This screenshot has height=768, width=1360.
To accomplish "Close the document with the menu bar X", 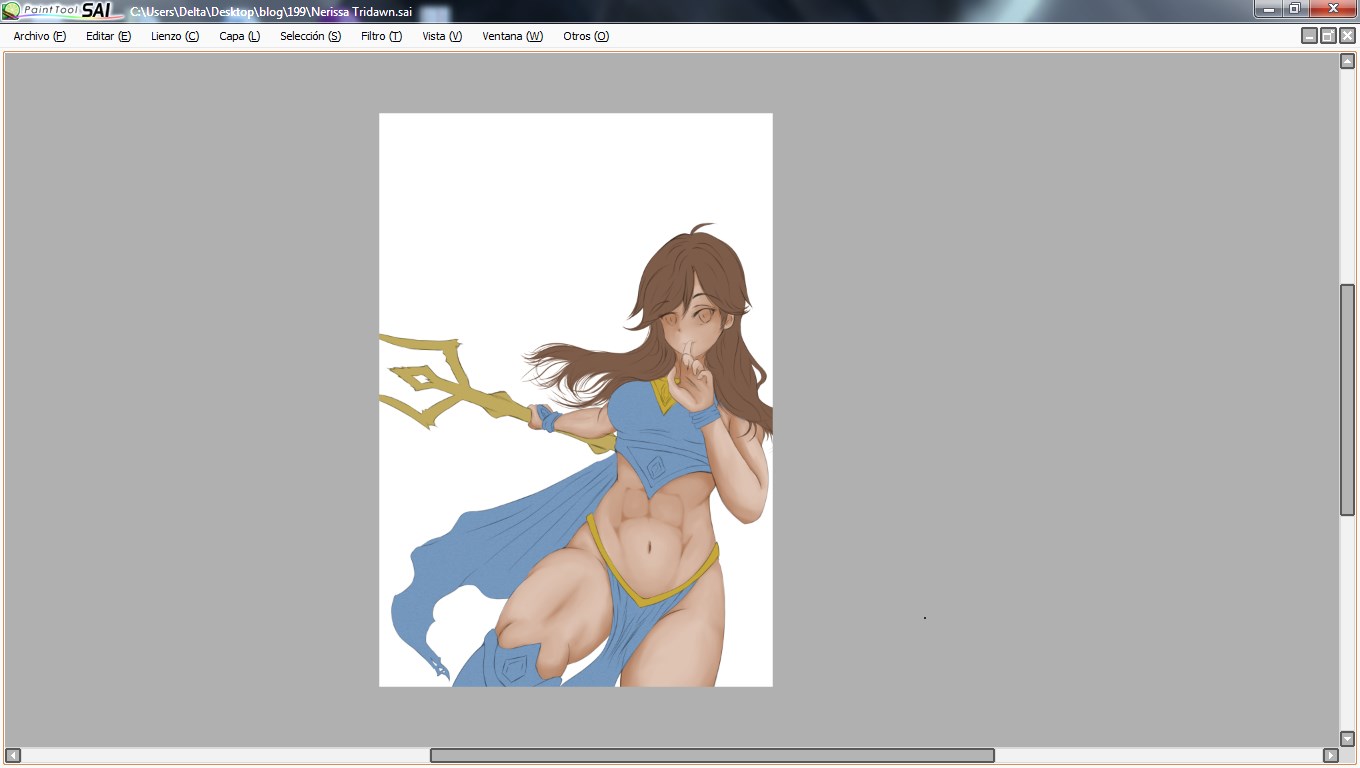I will pyautogui.click(x=1347, y=36).
